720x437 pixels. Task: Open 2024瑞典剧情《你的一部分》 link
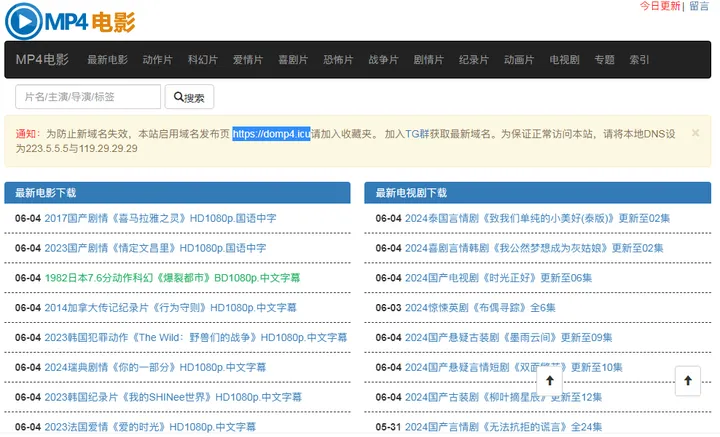155,367
